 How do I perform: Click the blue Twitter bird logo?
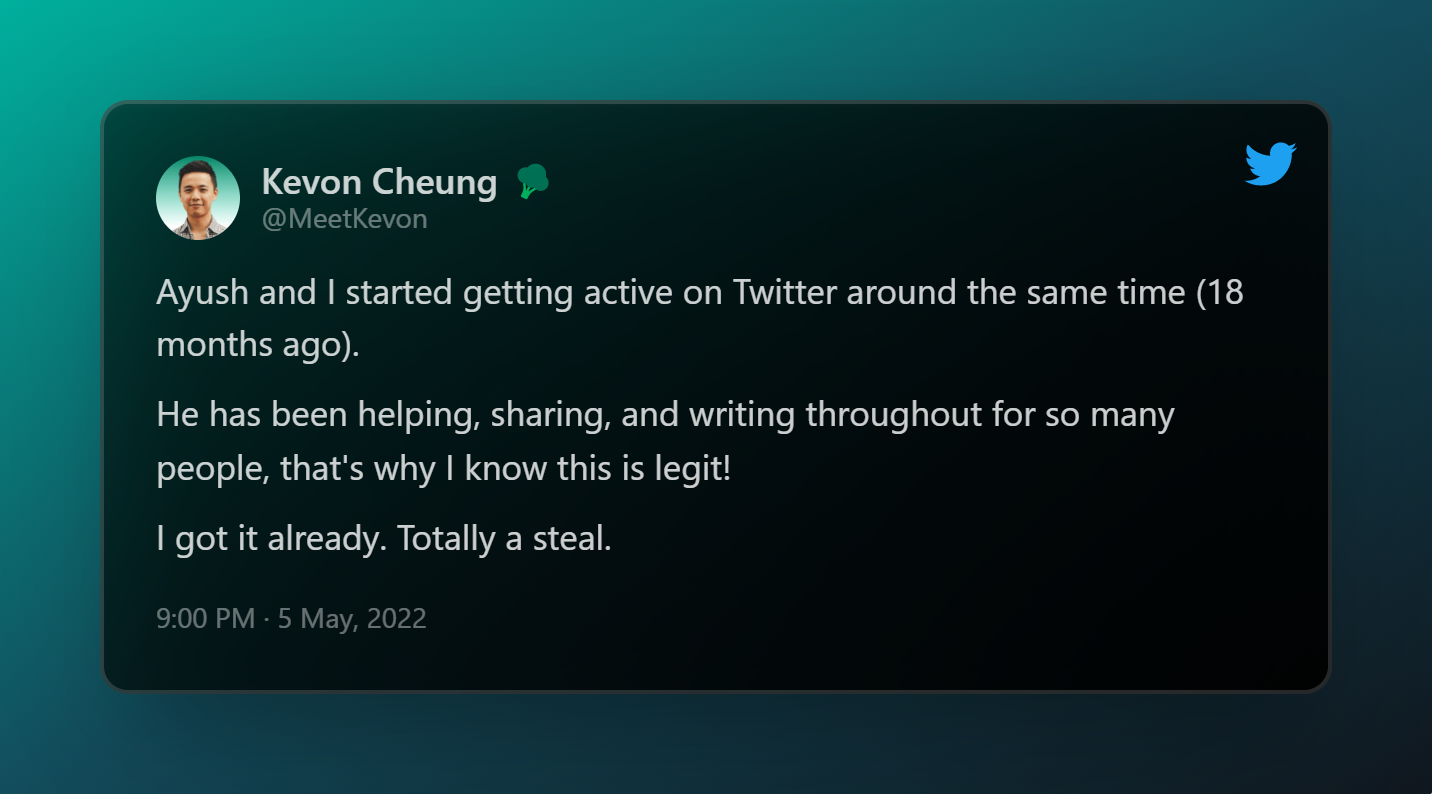point(1271,164)
